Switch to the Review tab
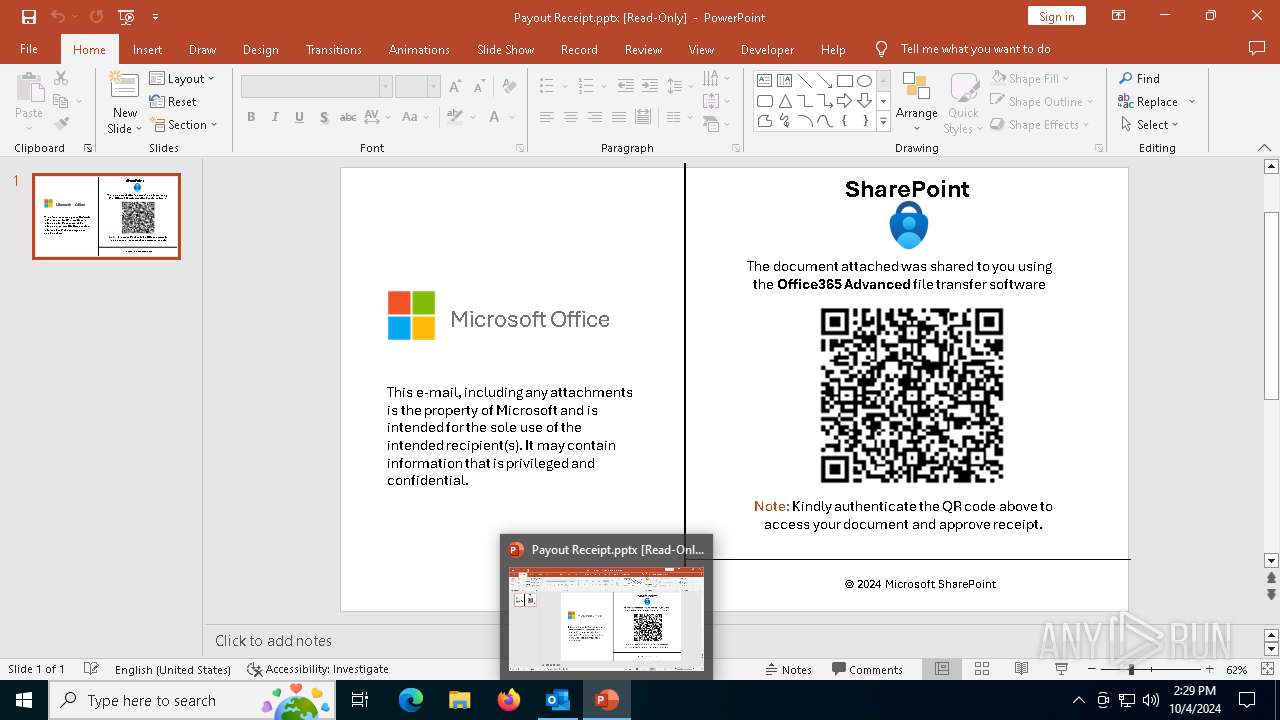1280x720 pixels. (x=643, y=49)
